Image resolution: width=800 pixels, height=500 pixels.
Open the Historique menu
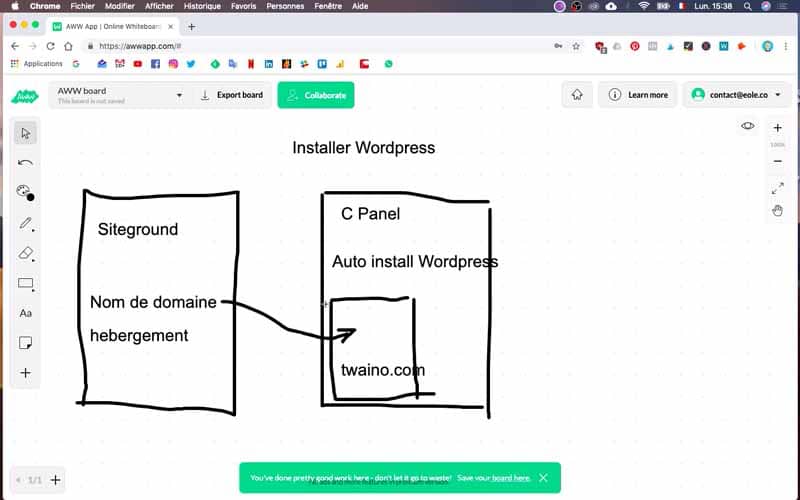tap(202, 6)
